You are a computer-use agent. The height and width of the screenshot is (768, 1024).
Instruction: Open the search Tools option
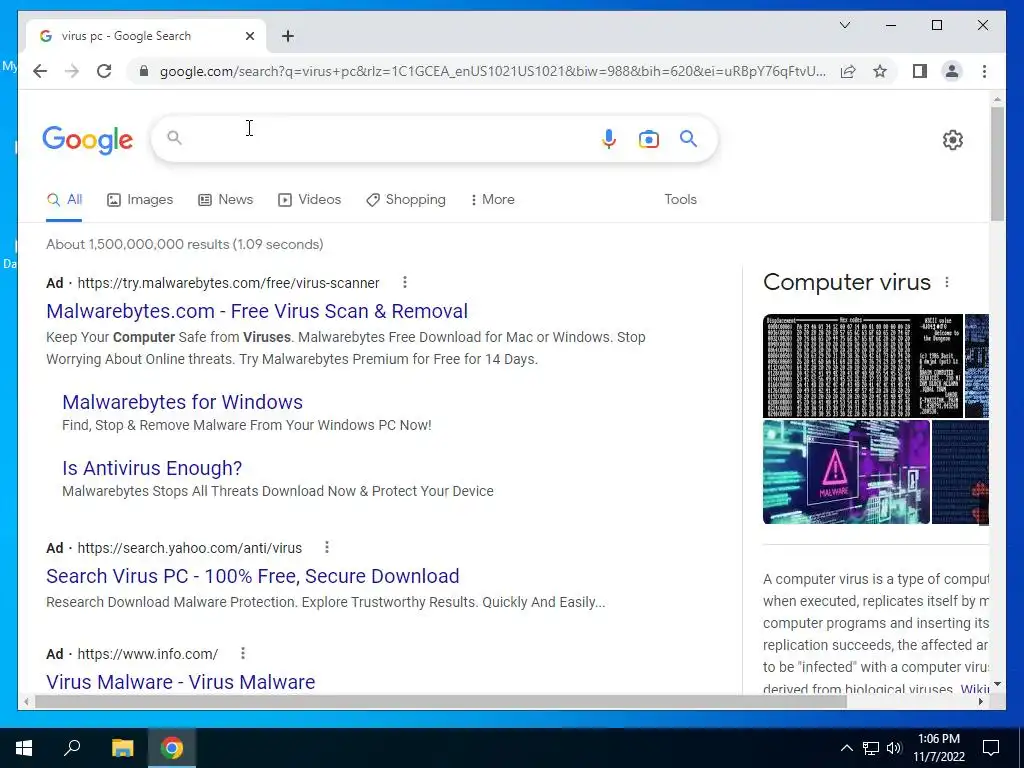pos(680,199)
